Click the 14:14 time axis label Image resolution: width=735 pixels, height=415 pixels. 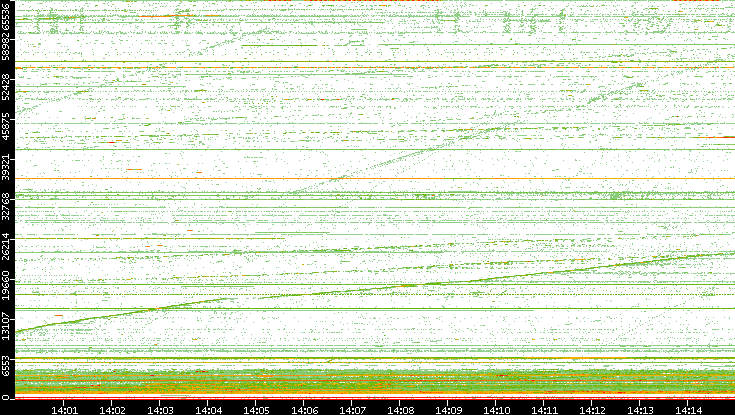tap(688, 411)
